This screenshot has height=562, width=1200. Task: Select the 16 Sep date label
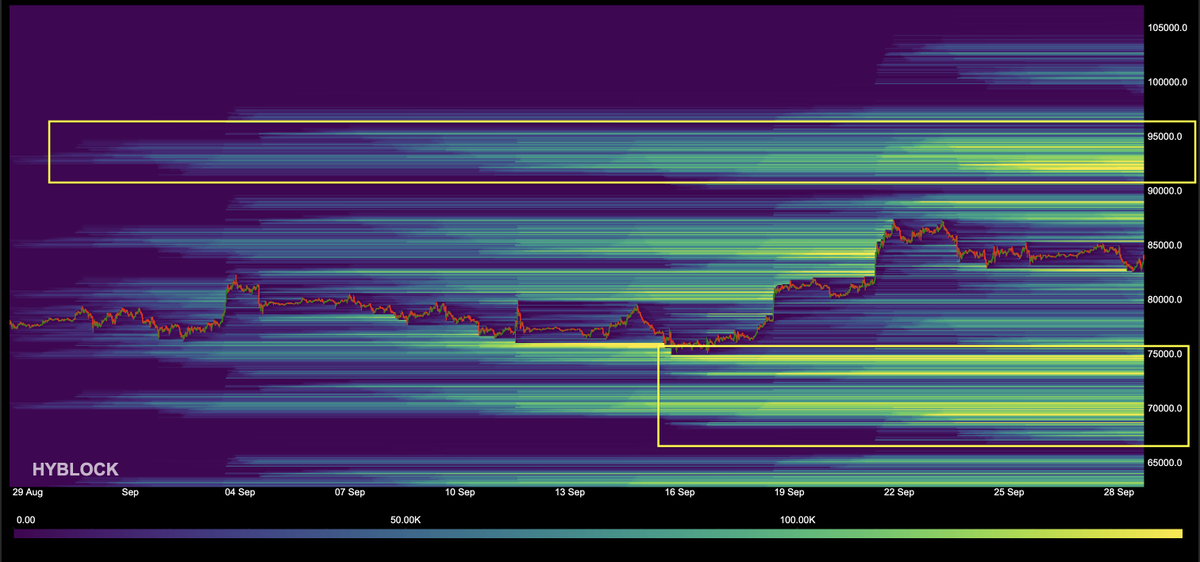point(679,493)
